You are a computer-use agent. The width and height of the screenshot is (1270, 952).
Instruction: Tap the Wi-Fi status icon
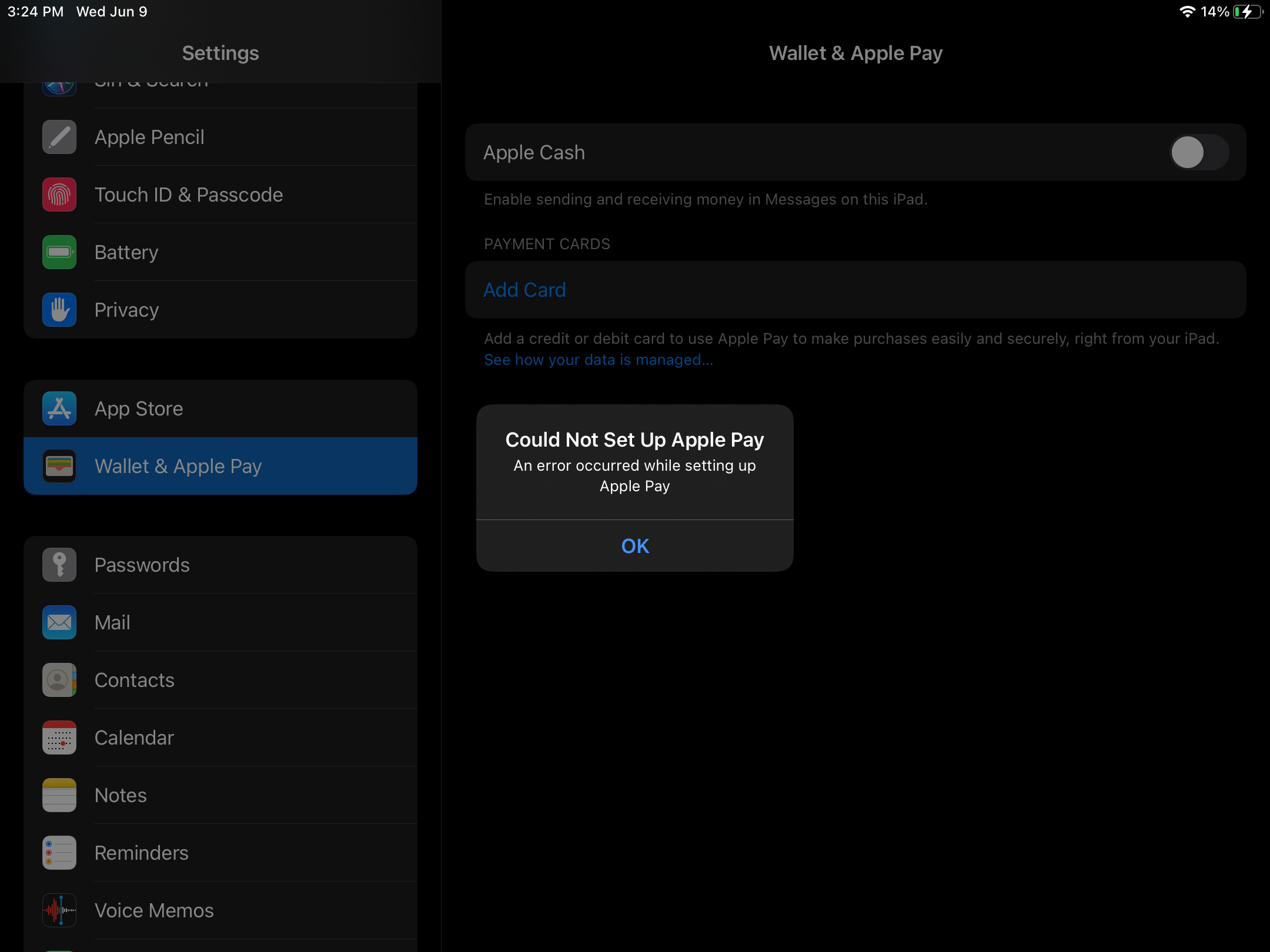[1187, 12]
